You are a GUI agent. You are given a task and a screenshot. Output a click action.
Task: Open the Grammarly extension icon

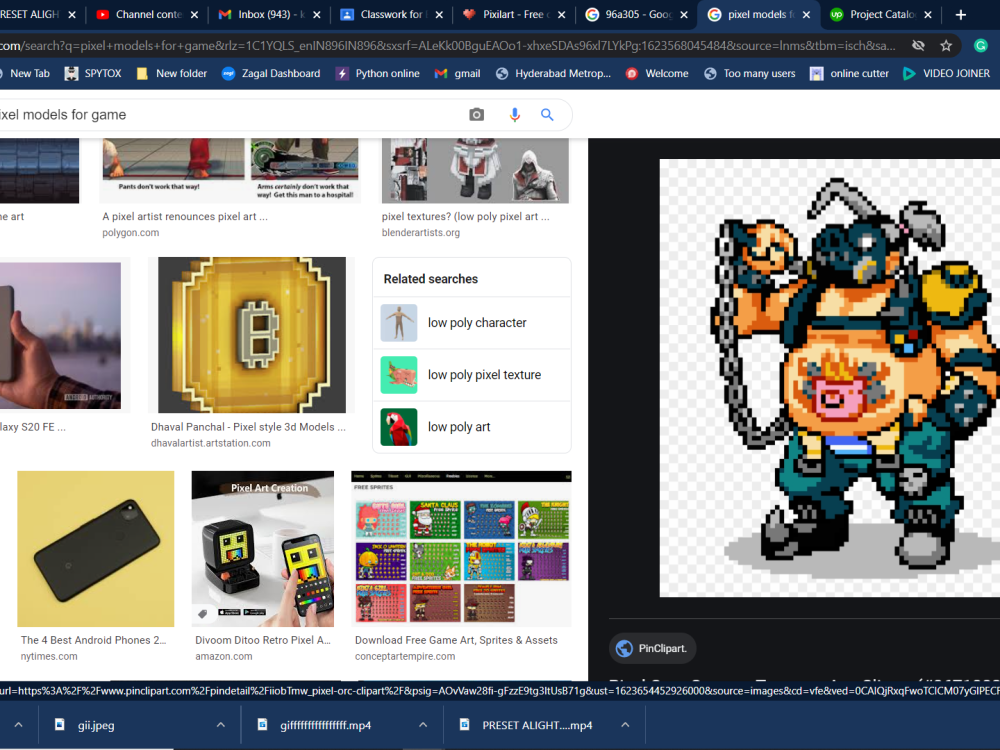pyautogui.click(x=981, y=45)
